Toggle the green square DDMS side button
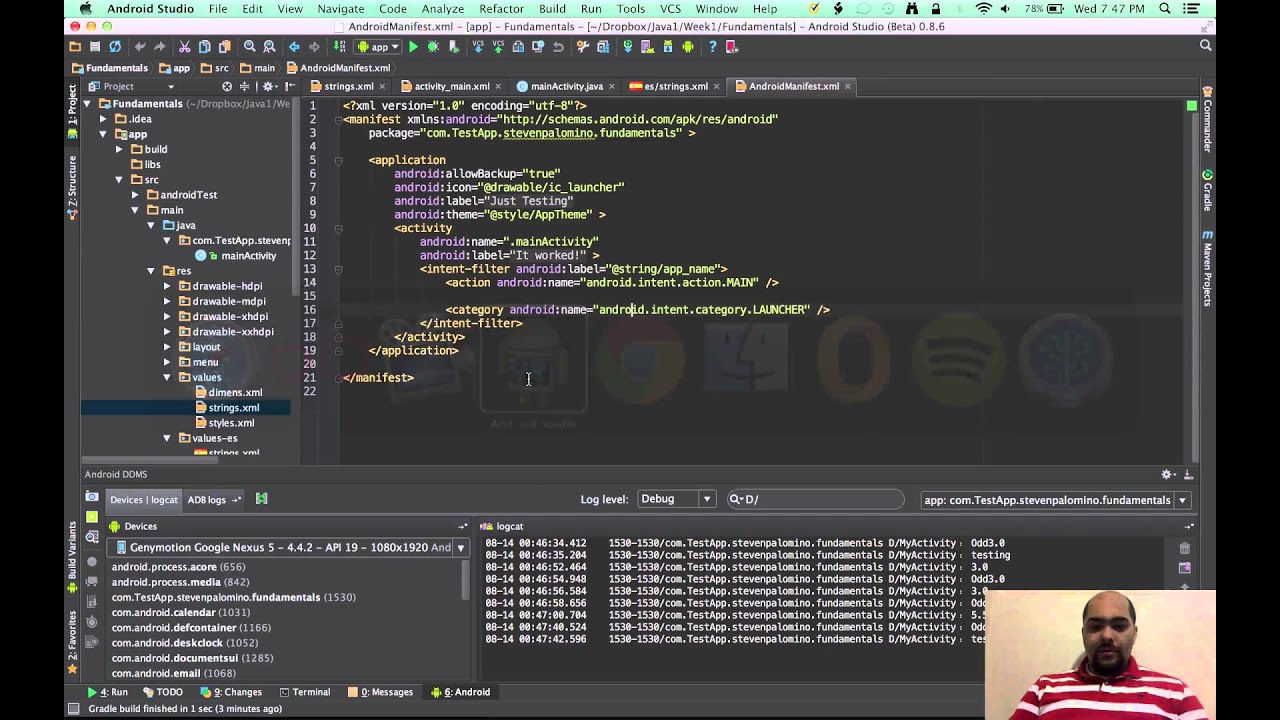 click(92, 517)
